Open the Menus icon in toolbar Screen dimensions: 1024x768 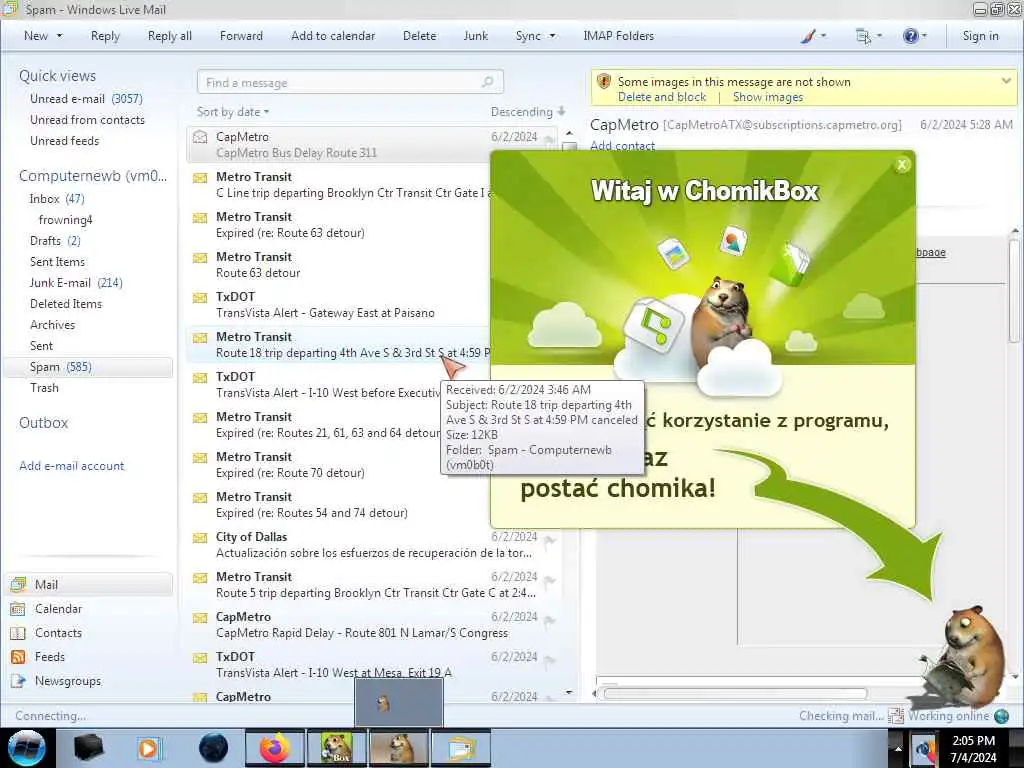(x=863, y=37)
